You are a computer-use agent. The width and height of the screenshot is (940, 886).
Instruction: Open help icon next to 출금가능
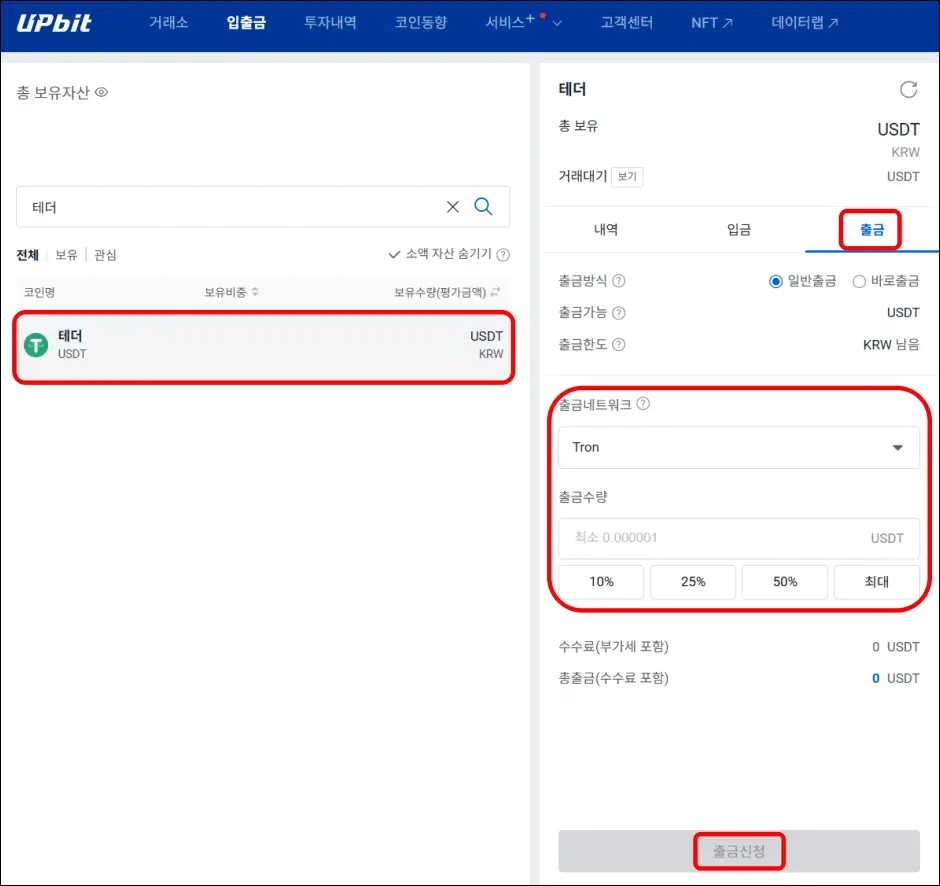click(619, 312)
